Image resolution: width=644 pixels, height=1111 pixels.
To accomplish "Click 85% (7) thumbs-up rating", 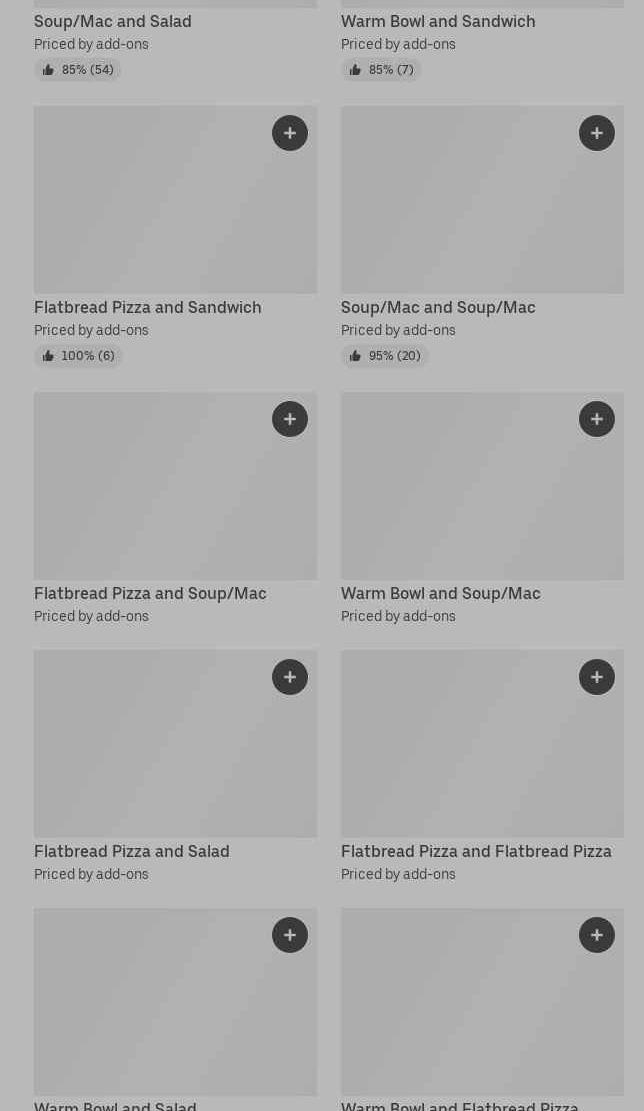I will [x=381, y=69].
